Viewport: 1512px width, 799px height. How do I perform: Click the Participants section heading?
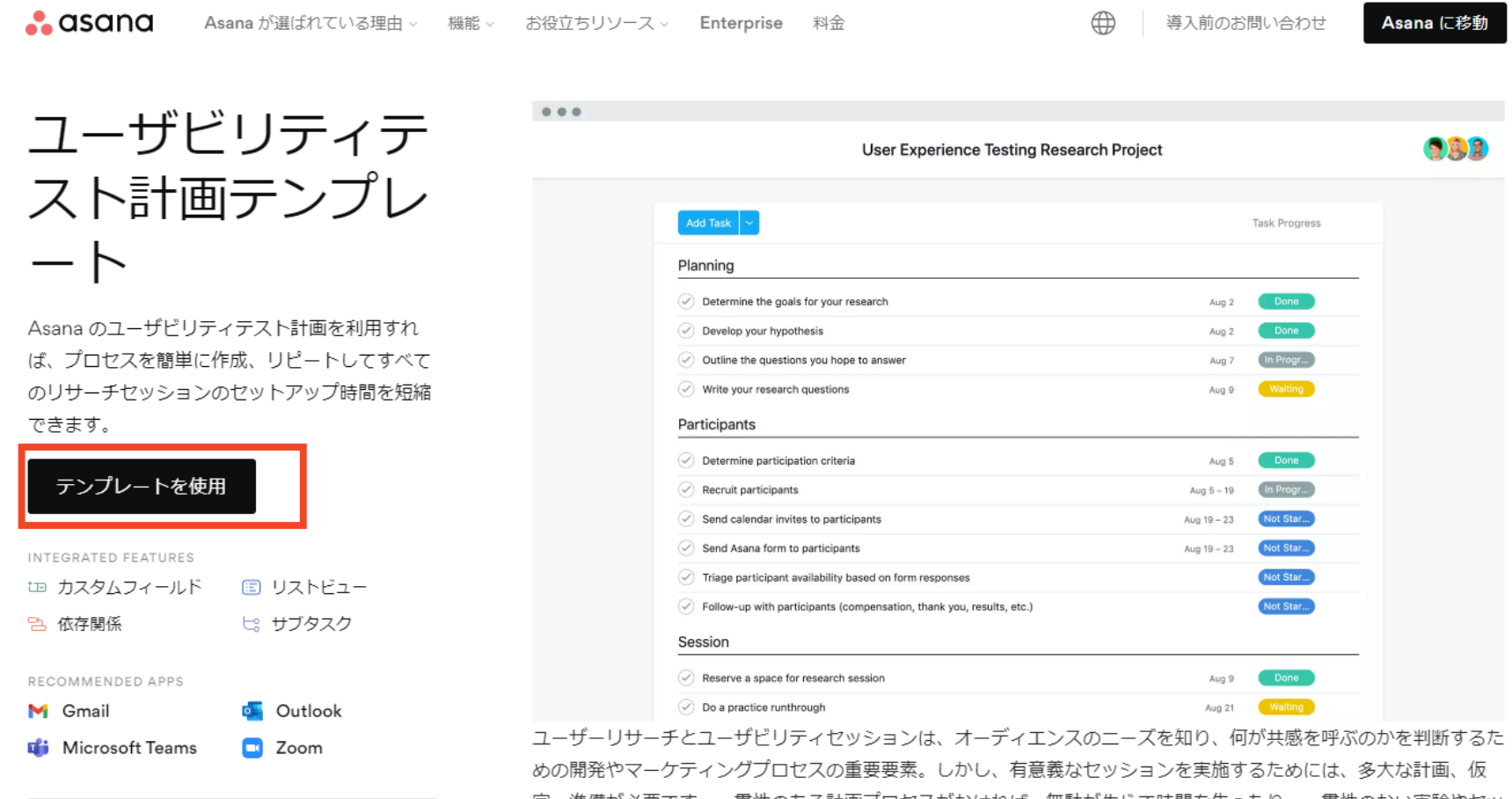[716, 424]
